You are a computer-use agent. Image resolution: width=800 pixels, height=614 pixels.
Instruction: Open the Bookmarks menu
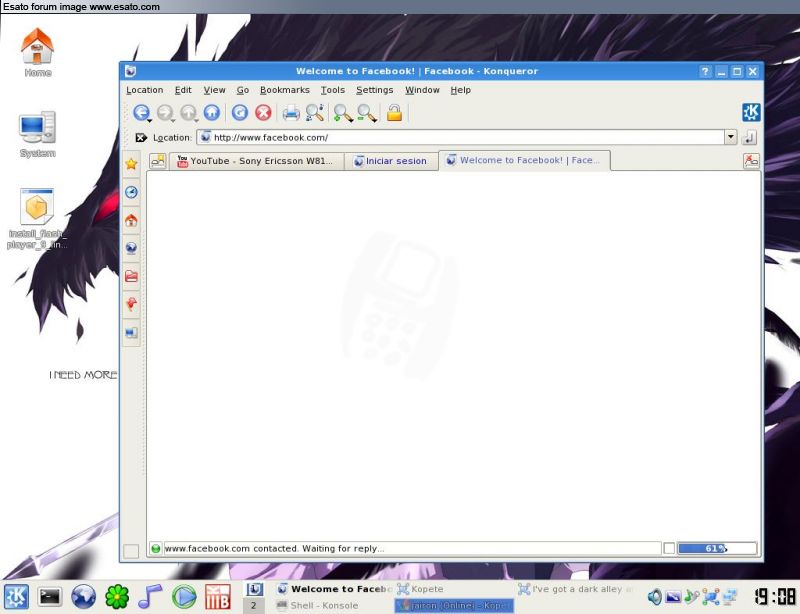click(284, 90)
